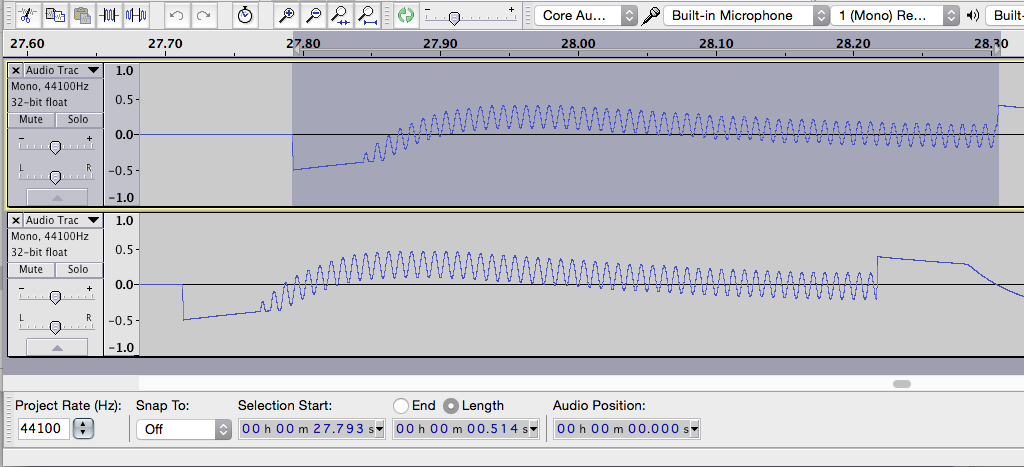
Task: Zoom out using the magnifier minus icon
Action: click(x=313, y=15)
